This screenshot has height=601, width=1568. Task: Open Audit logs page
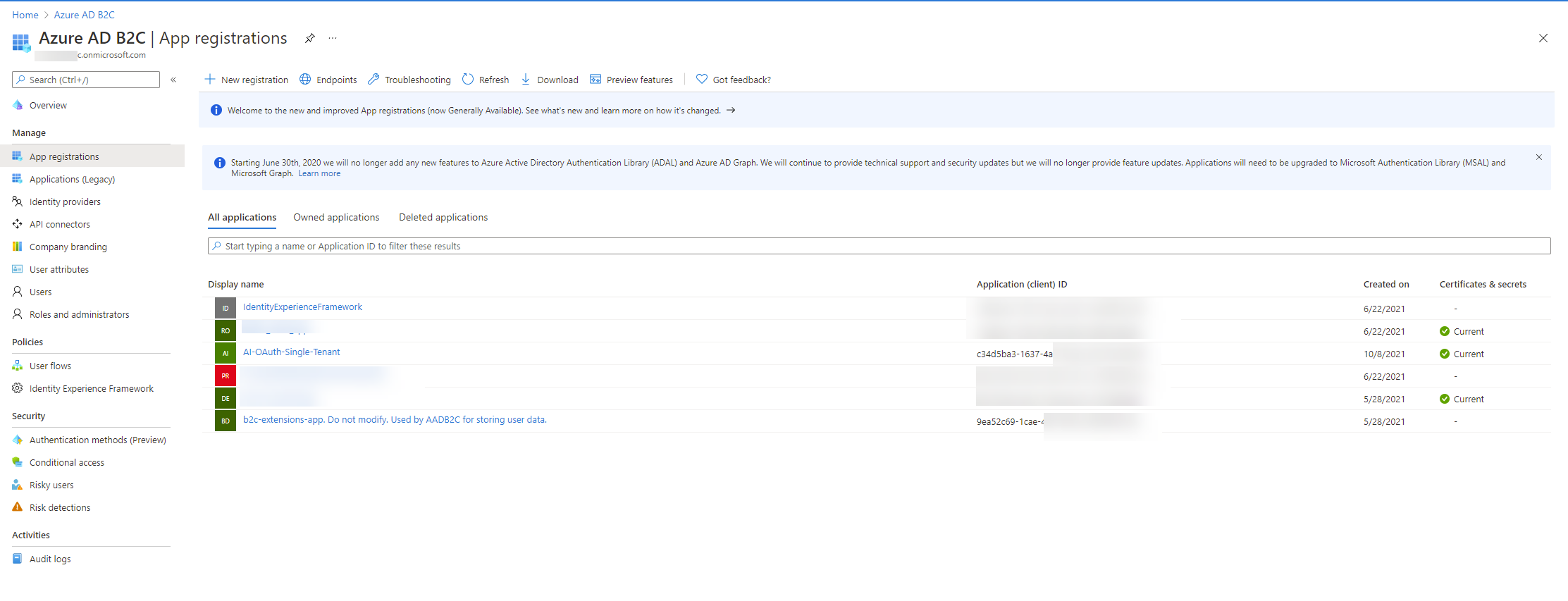click(x=49, y=559)
